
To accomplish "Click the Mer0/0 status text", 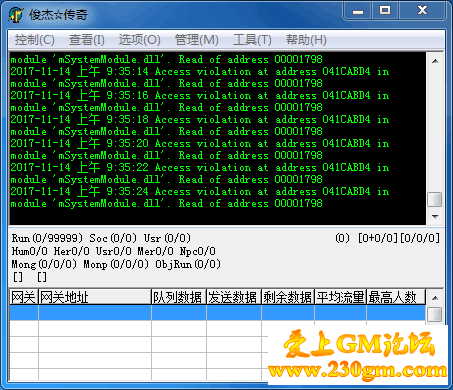I will click(x=156, y=251).
